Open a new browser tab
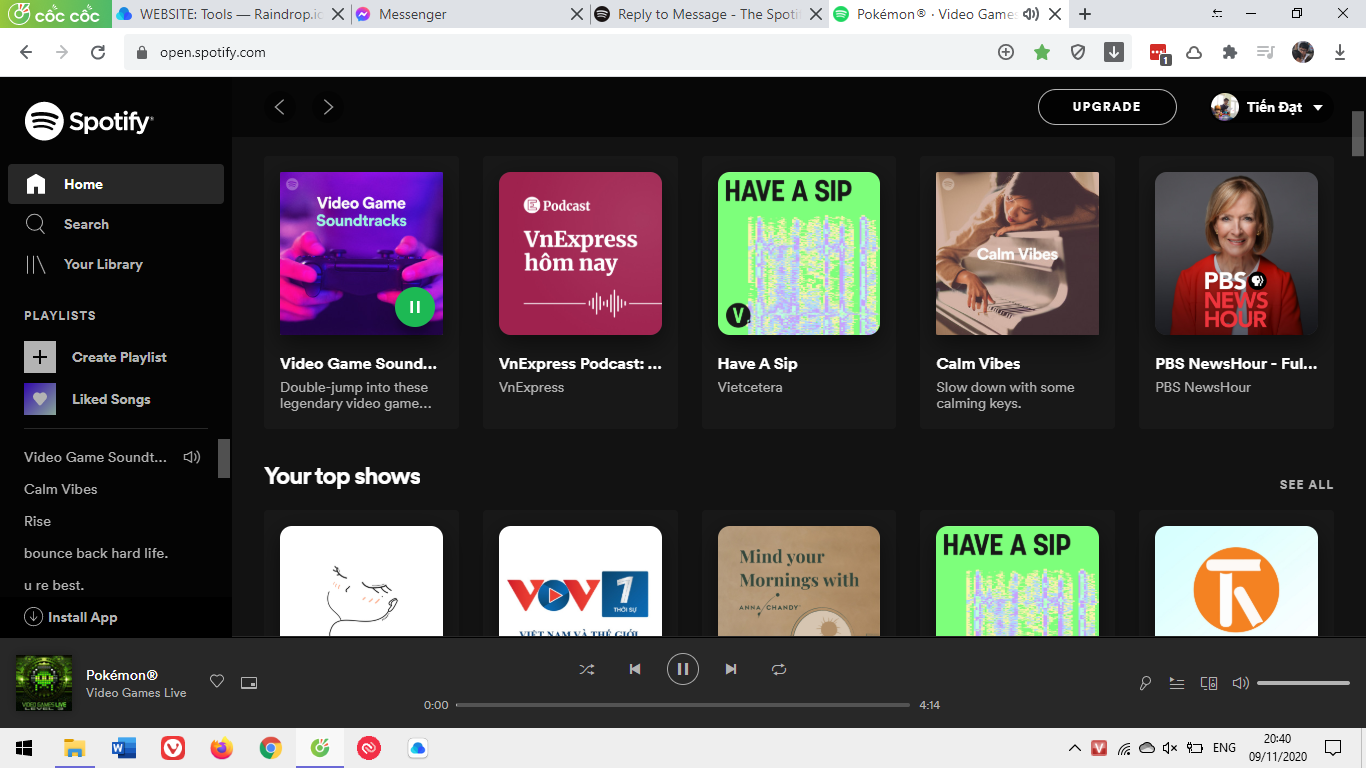The width and height of the screenshot is (1366, 768). pos(1085,14)
